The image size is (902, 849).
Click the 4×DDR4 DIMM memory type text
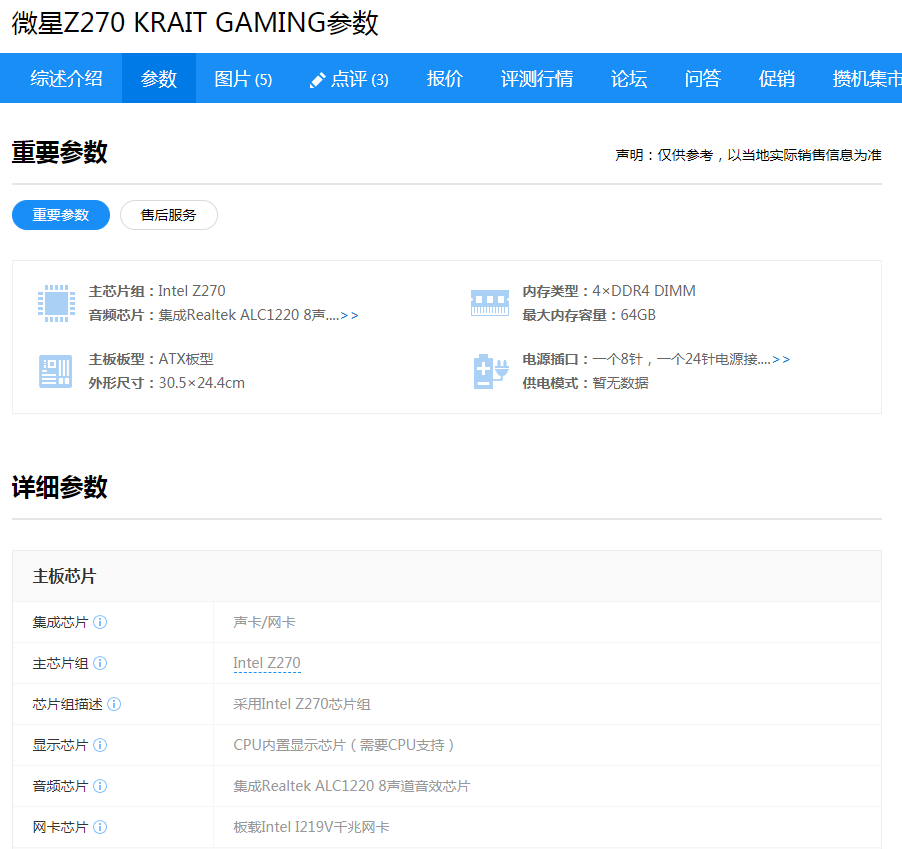click(644, 291)
